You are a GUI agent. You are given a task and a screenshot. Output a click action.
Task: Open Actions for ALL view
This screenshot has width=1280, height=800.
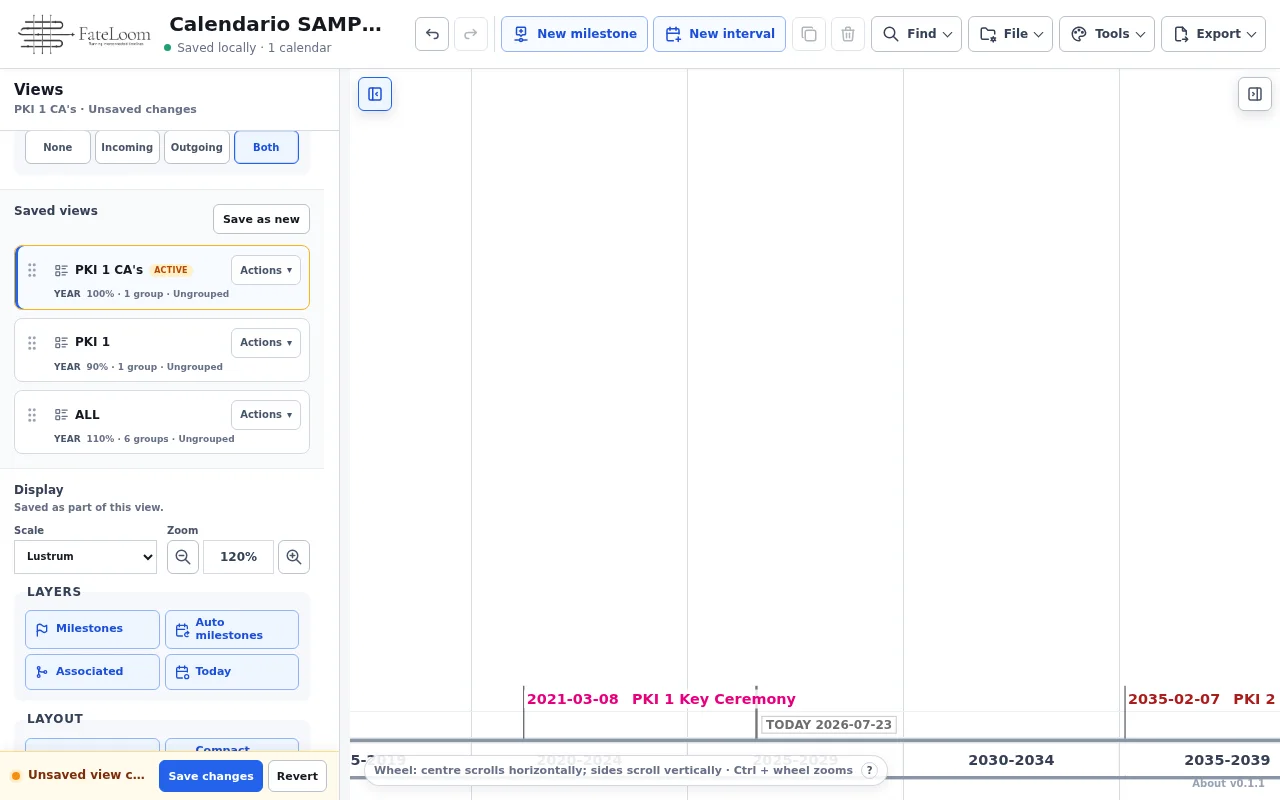pos(266,415)
